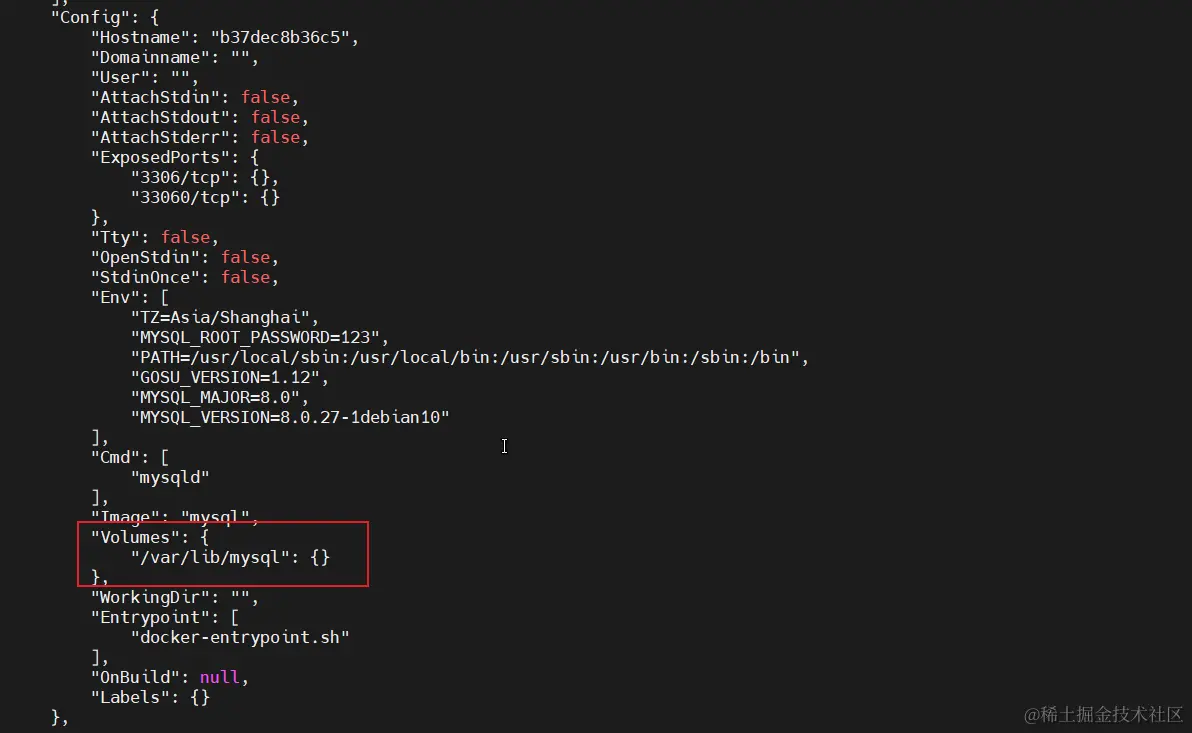
Task: Click the "AttachStdout": false line
Action: (x=199, y=117)
